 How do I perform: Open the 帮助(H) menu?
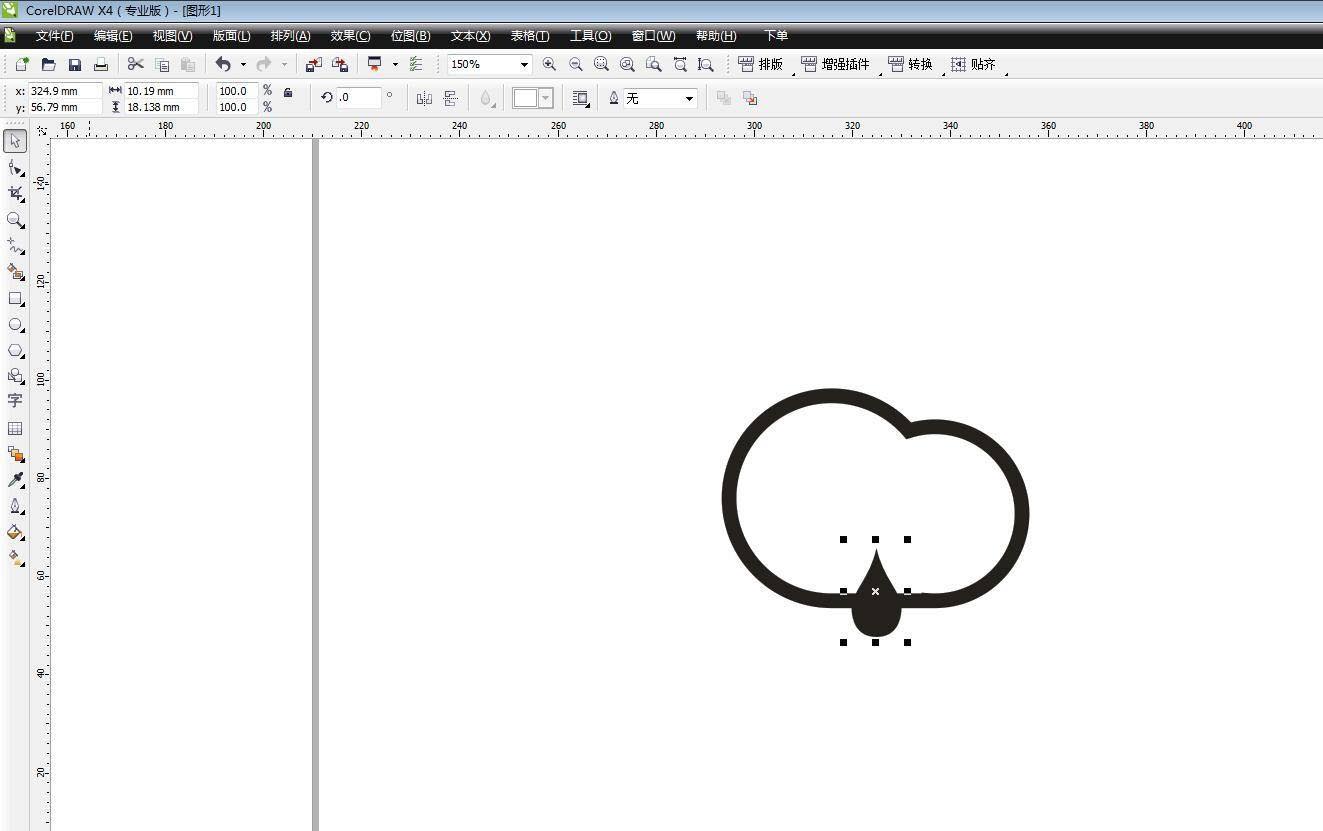(716, 36)
